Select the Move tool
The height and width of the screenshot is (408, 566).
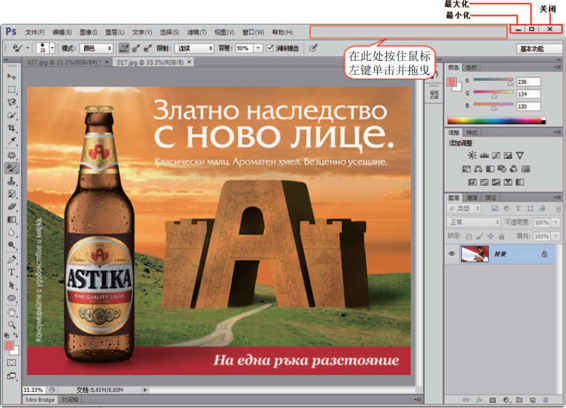[12, 77]
